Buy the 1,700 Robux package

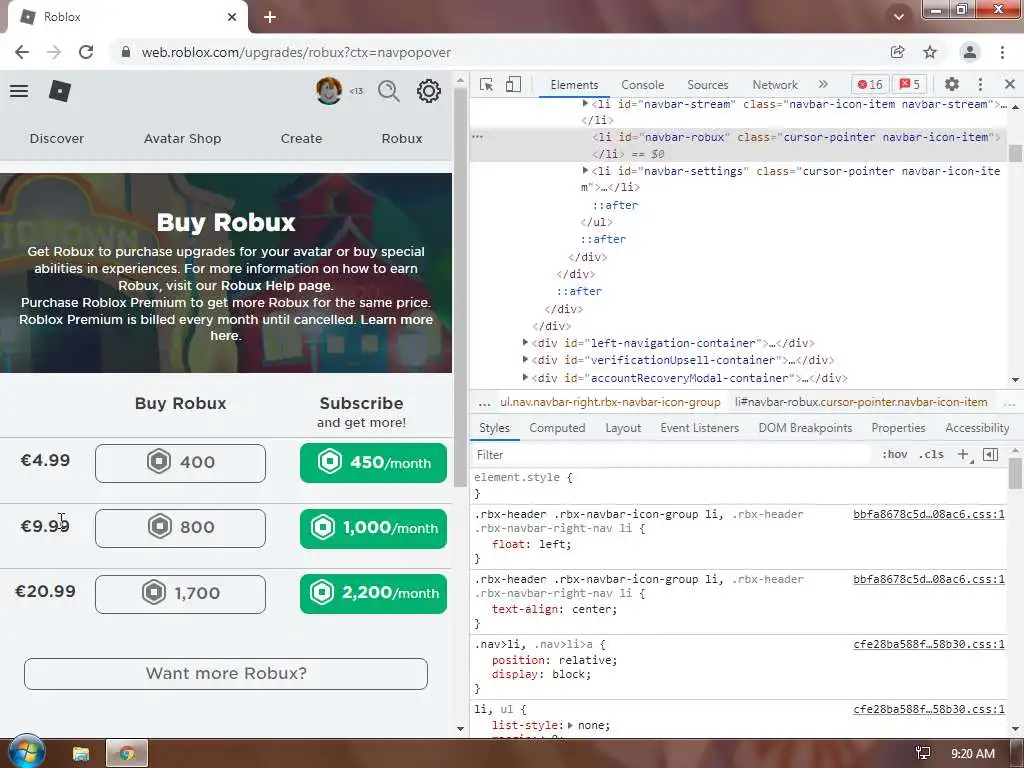pos(180,594)
